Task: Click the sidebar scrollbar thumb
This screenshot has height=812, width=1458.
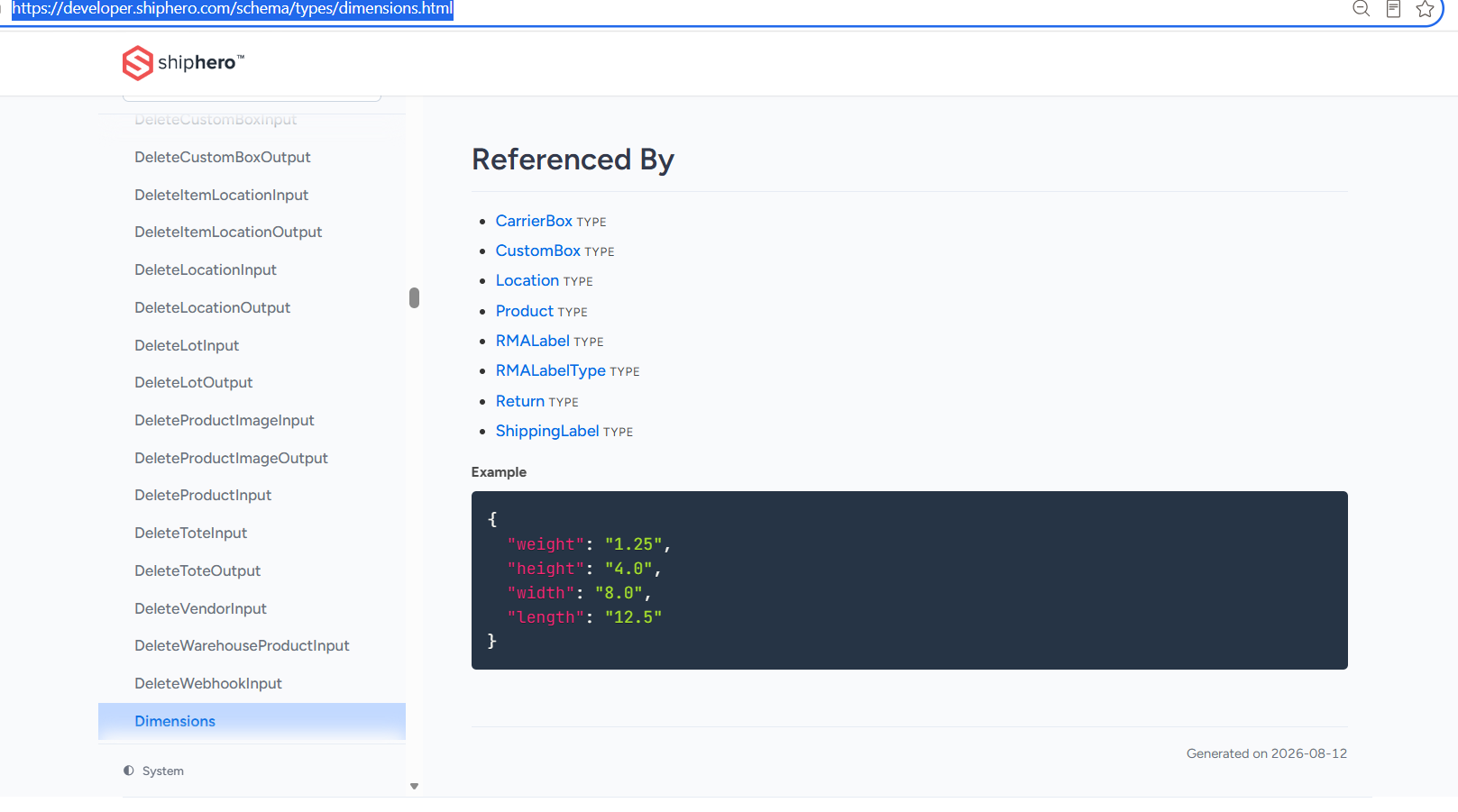Action: tap(414, 297)
